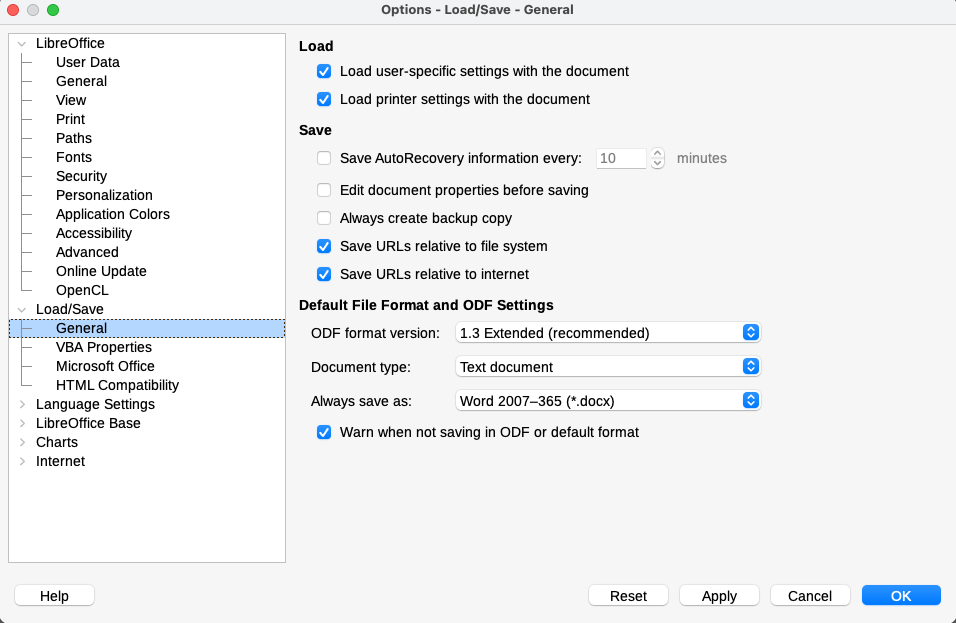Collapse the LibreOffice tree node

(x=22, y=44)
